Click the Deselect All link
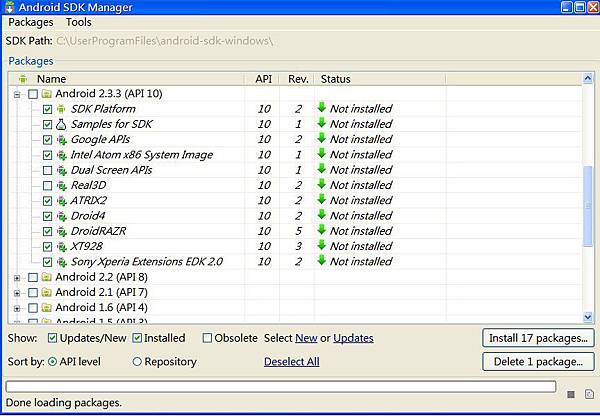Viewport: 600px width, 416px height. pyautogui.click(x=292, y=362)
